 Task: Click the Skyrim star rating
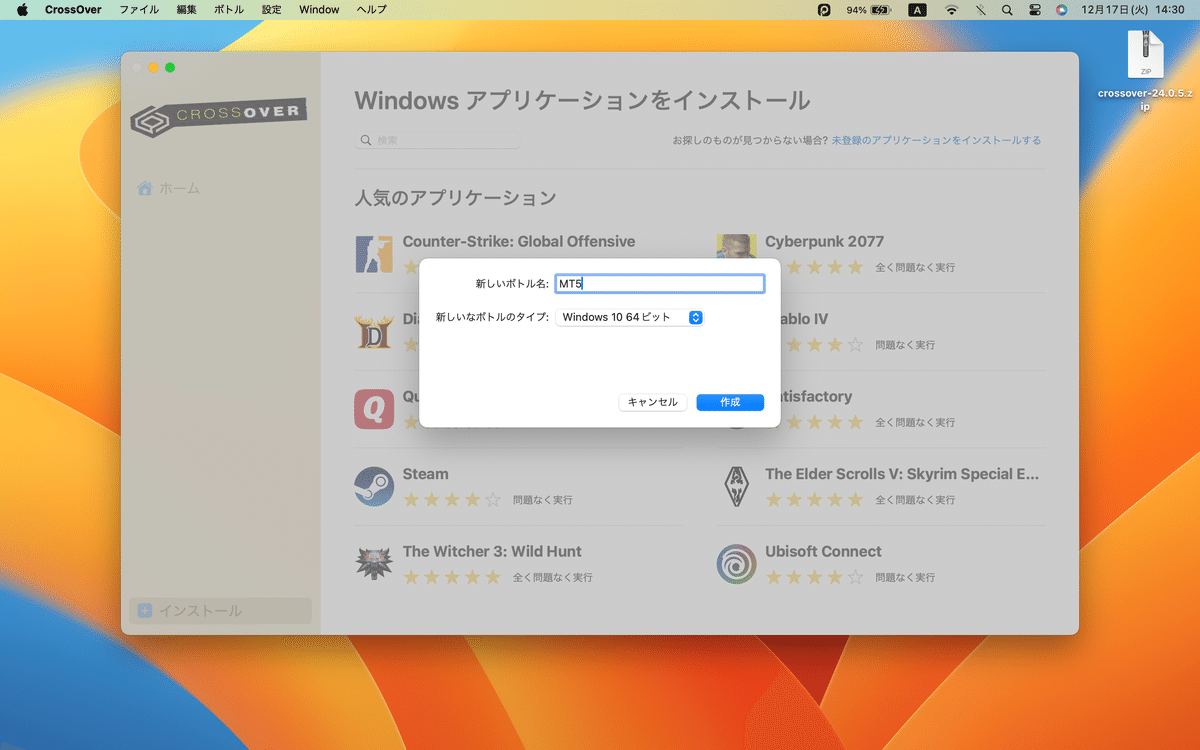[x=813, y=499]
